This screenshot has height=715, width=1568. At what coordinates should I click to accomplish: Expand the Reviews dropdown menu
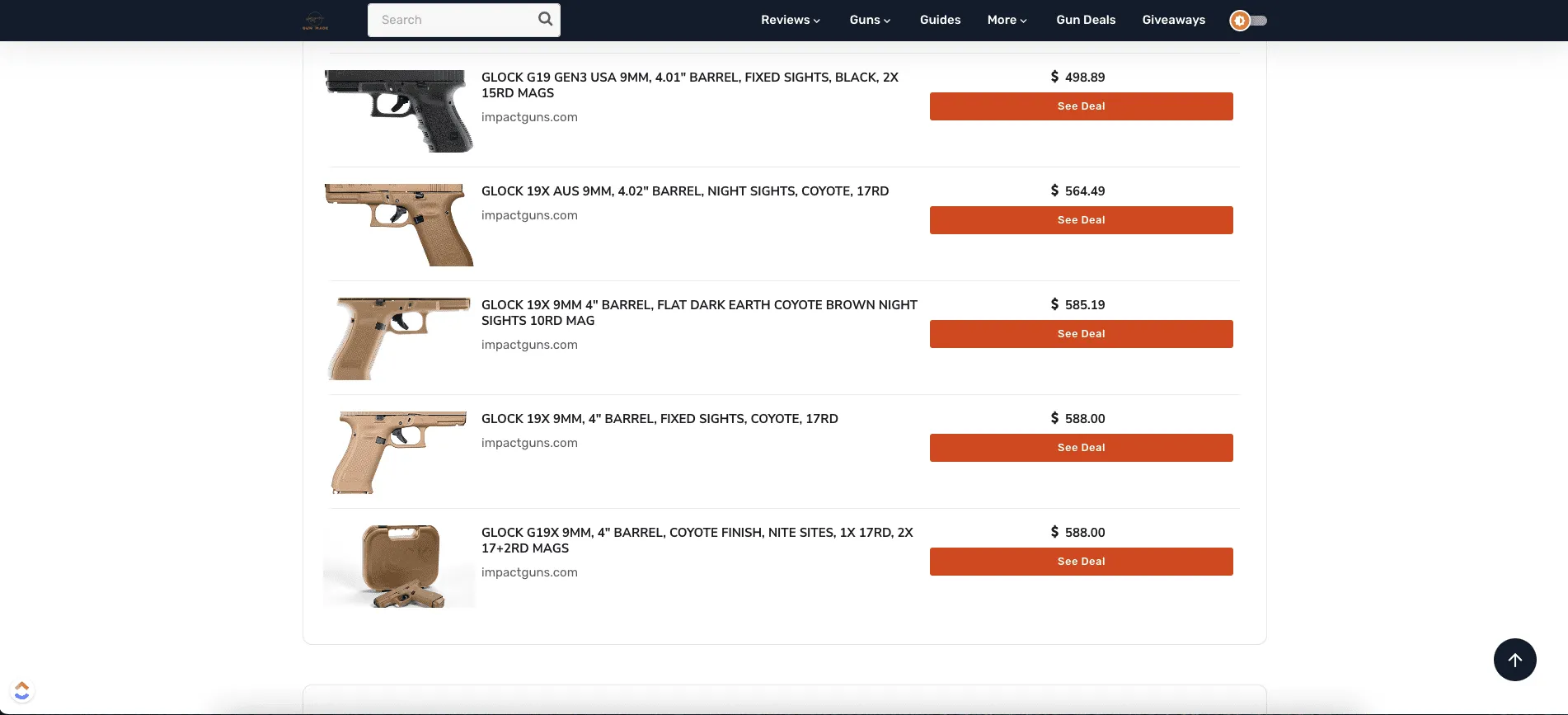click(790, 20)
